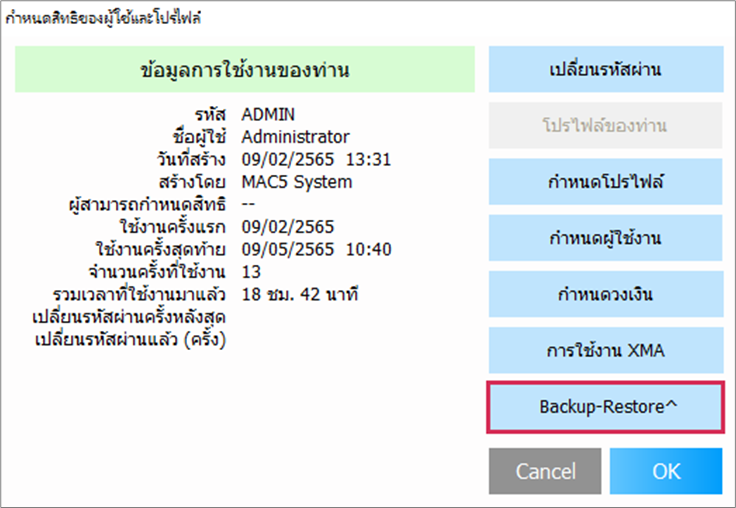
Task: Click the green ข้อมูลการใช้งานของท่าน header
Action: click(x=245, y=69)
